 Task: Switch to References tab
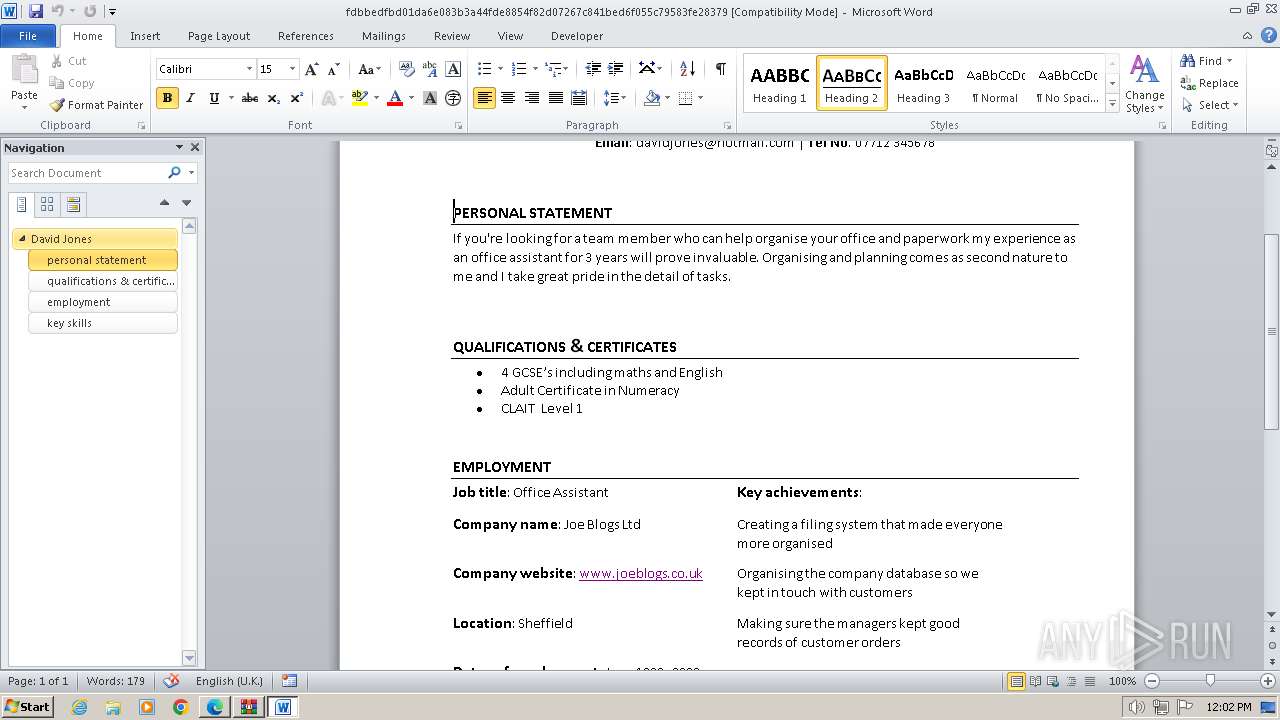pyautogui.click(x=306, y=36)
